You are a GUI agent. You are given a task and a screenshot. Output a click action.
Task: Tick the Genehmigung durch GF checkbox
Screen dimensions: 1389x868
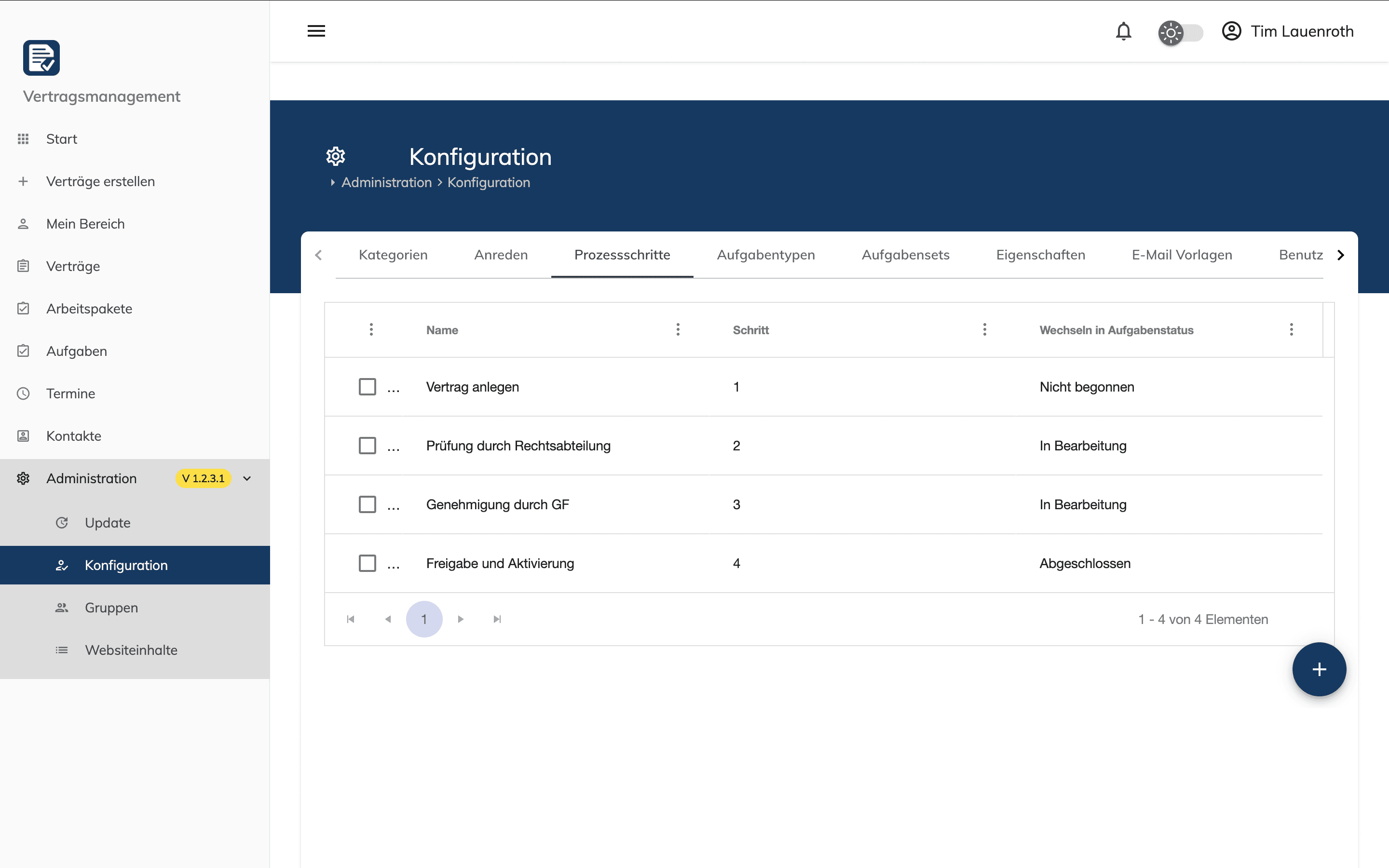pos(368,504)
